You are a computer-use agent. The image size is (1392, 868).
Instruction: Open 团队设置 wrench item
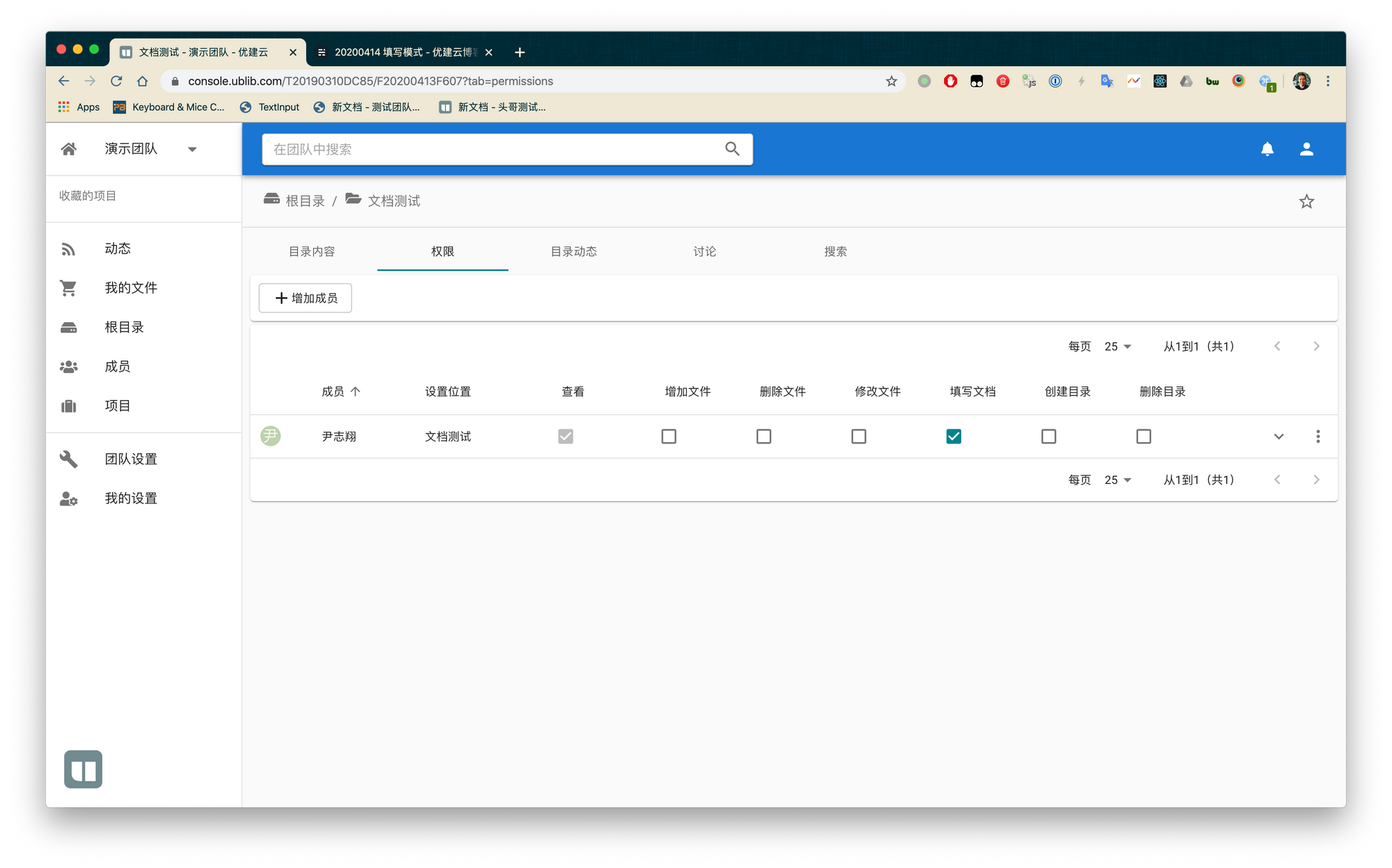coord(130,459)
